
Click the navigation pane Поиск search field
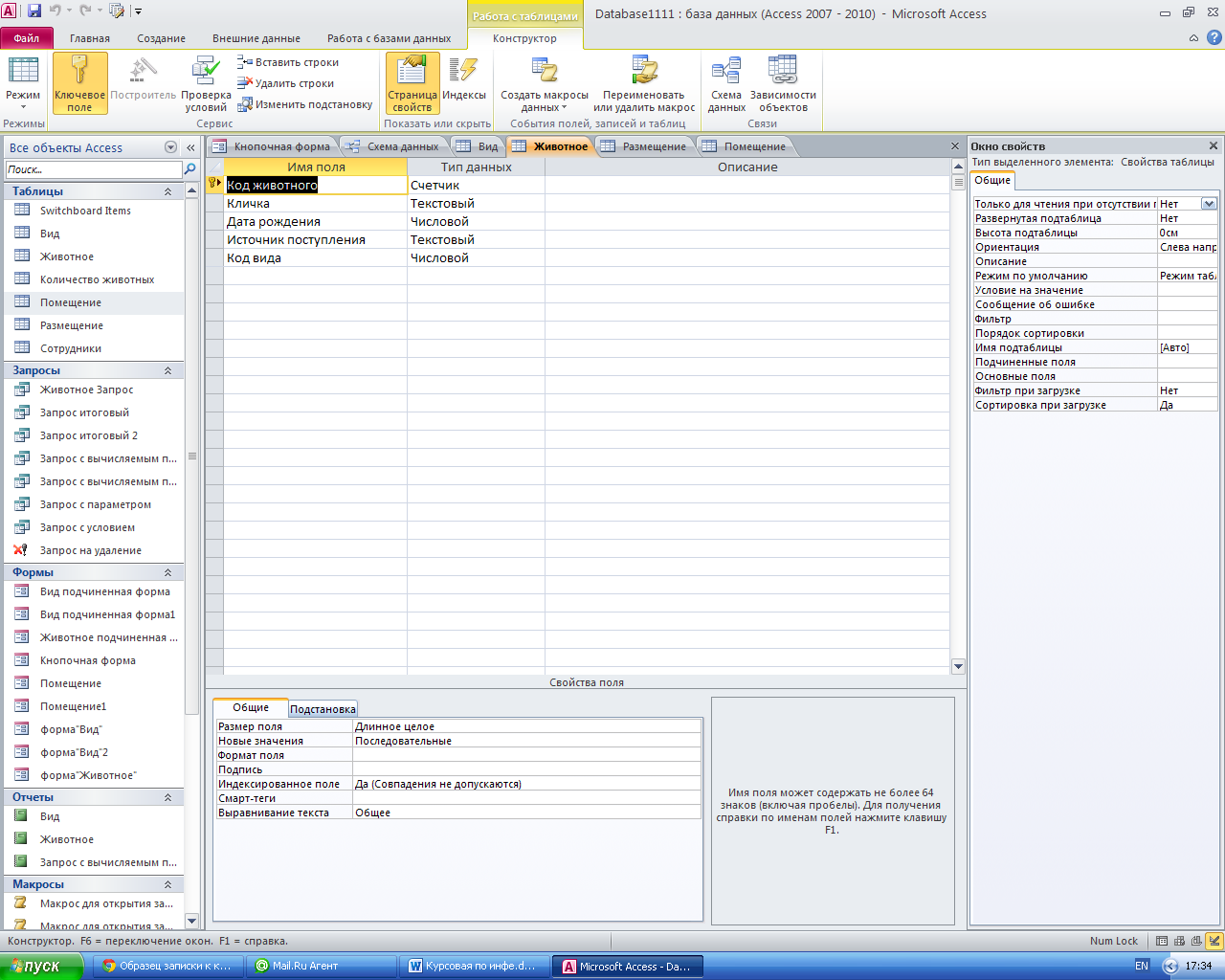click(94, 169)
